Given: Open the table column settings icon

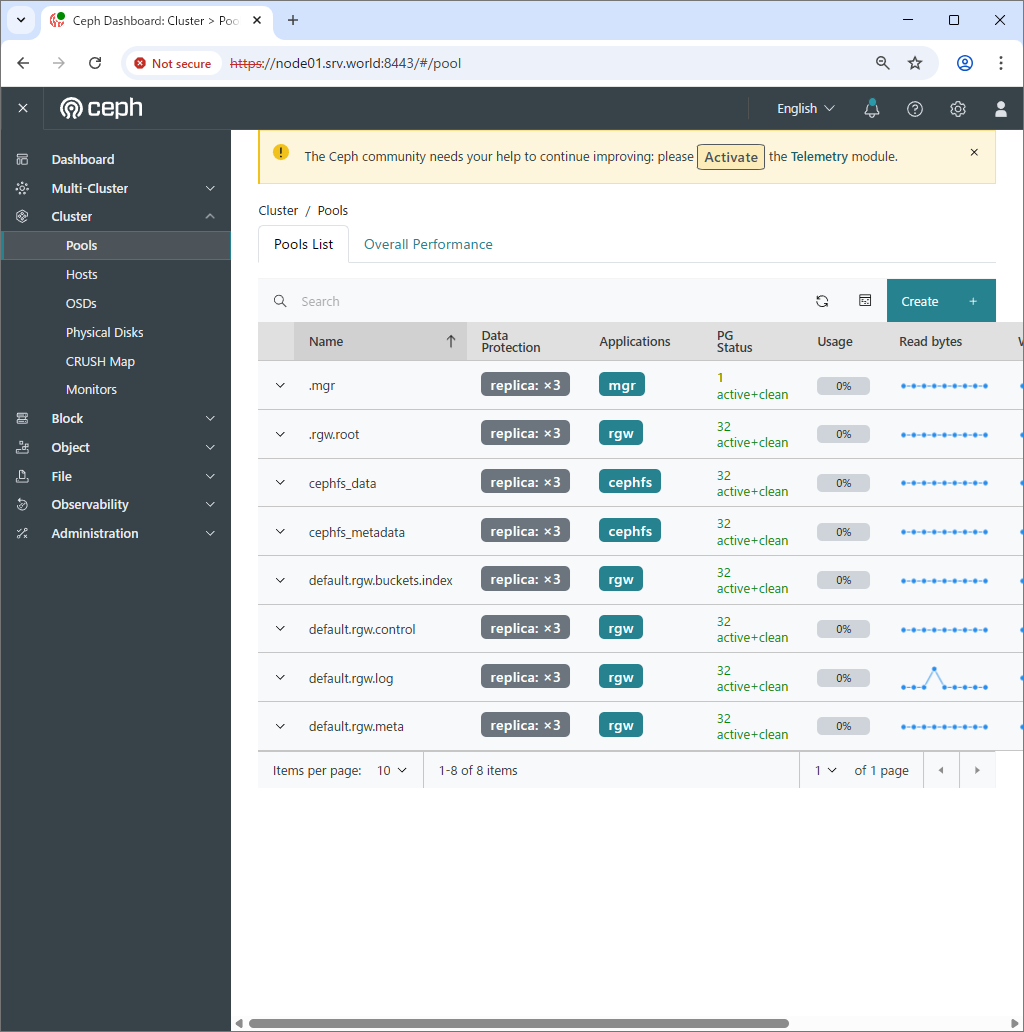Looking at the screenshot, I should point(865,301).
